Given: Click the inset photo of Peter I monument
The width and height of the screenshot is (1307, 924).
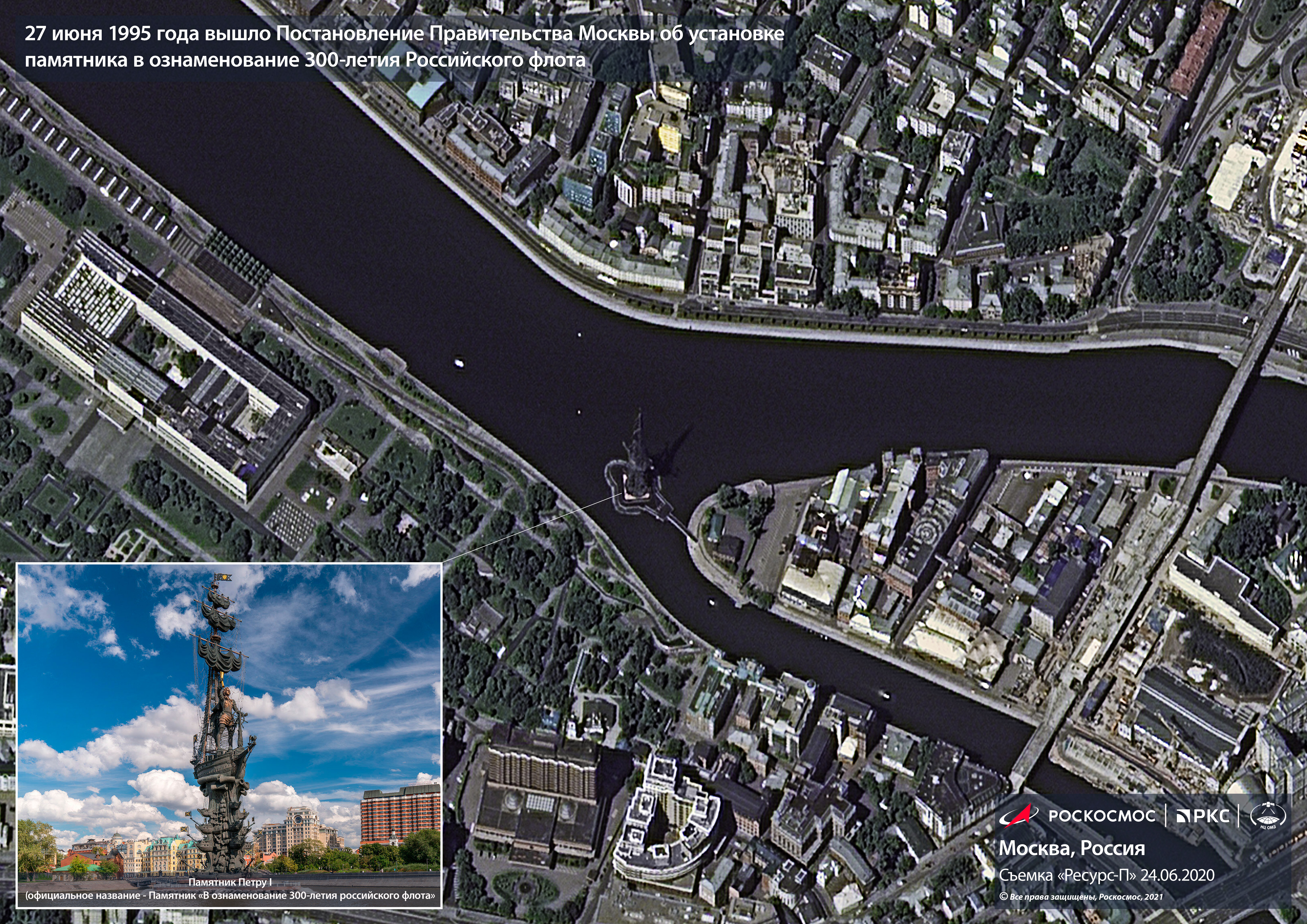Looking at the screenshot, I should pyautogui.click(x=229, y=735).
